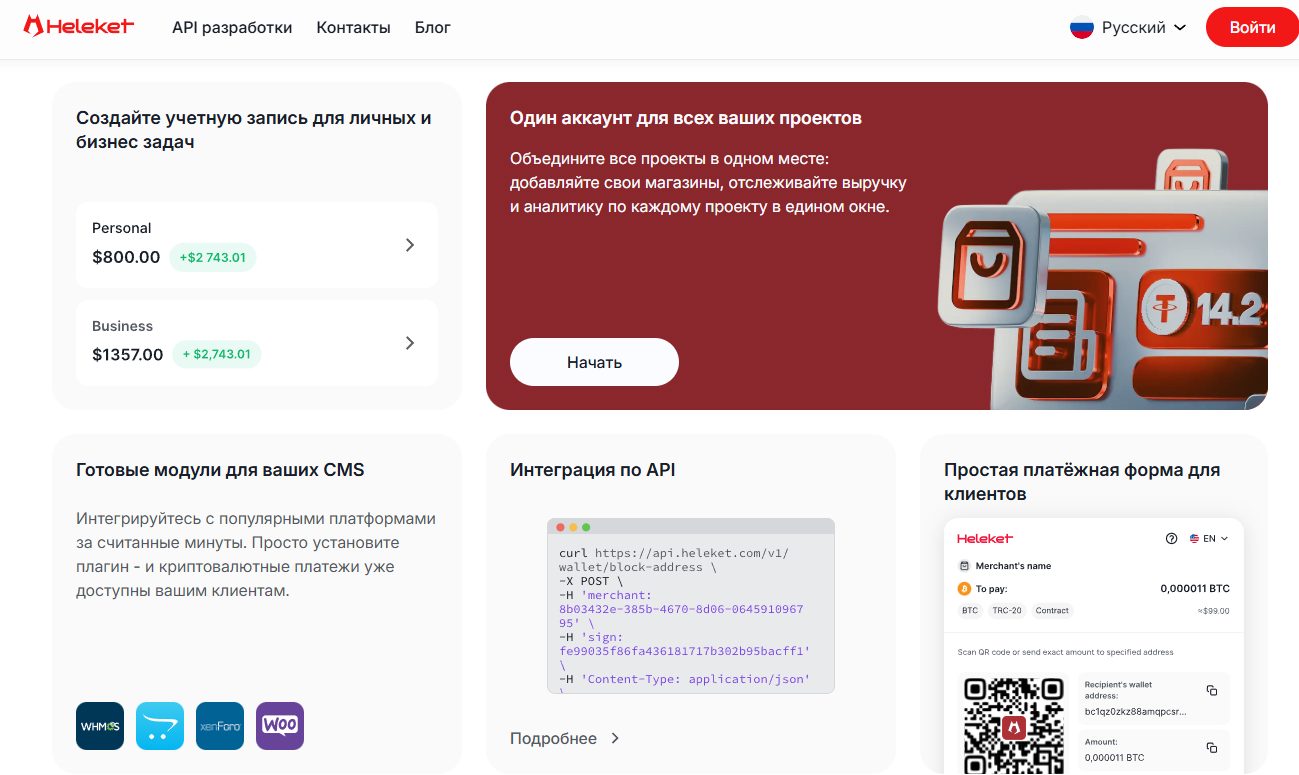Image resolution: width=1299 pixels, height=775 pixels.
Task: Open the WHMCS module icon
Action: tap(100, 726)
